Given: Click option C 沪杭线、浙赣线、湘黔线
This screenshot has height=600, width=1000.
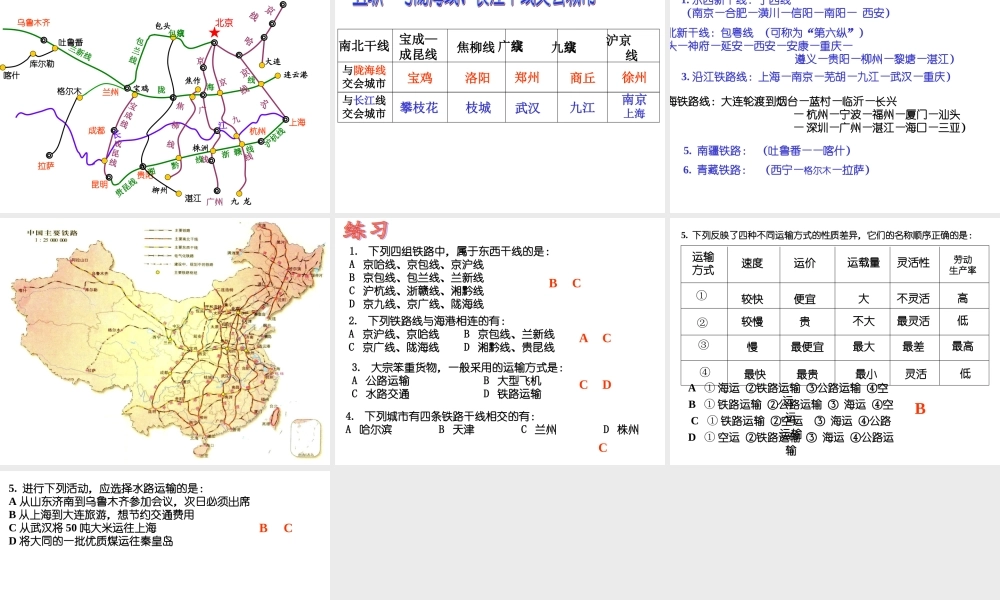Looking at the screenshot, I should pyautogui.click(x=416, y=291).
